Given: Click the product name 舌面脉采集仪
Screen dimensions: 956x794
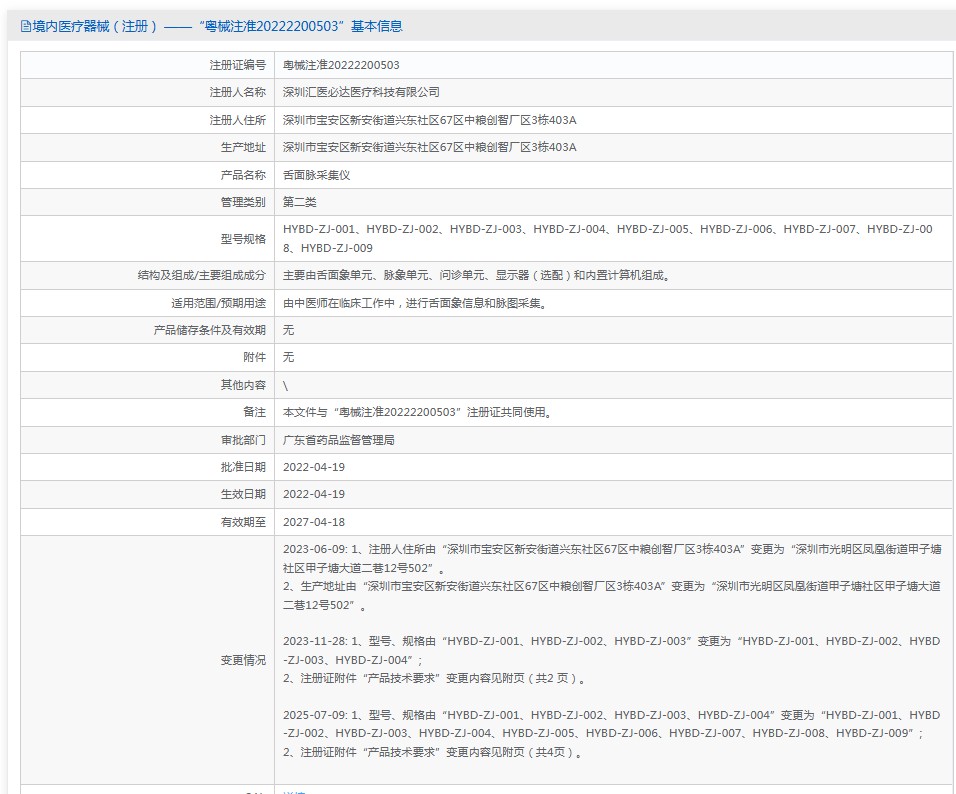Looking at the screenshot, I should pyautogui.click(x=316, y=176).
